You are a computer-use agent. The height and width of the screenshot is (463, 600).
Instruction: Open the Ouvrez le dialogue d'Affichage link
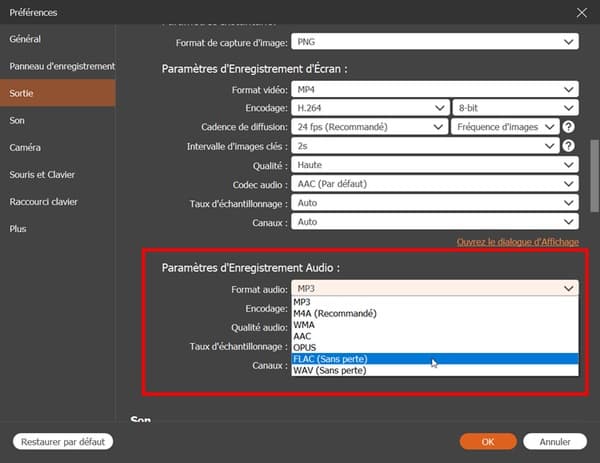pyautogui.click(x=517, y=242)
